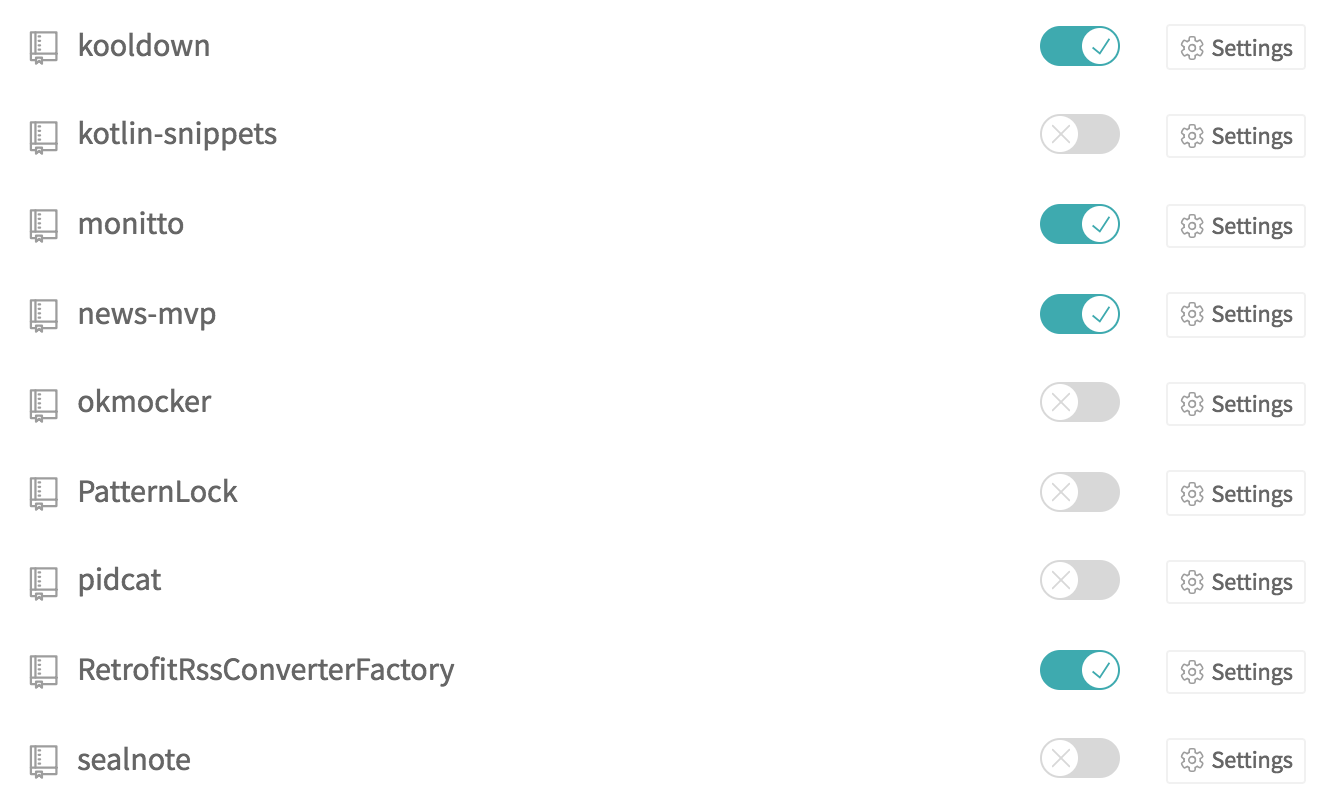1340x812 pixels.
Task: Click the repository icon next to PatternLock
Action: click(x=42, y=491)
